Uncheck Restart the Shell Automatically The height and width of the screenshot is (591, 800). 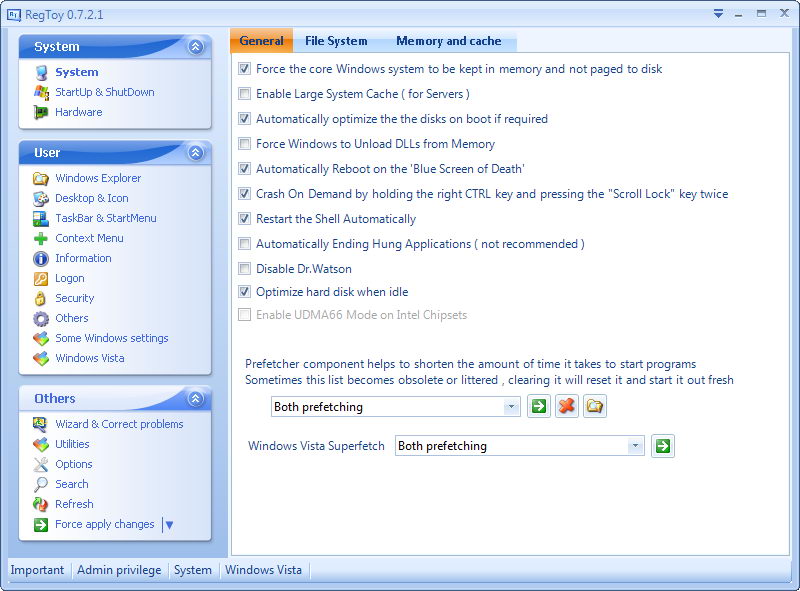(x=245, y=218)
